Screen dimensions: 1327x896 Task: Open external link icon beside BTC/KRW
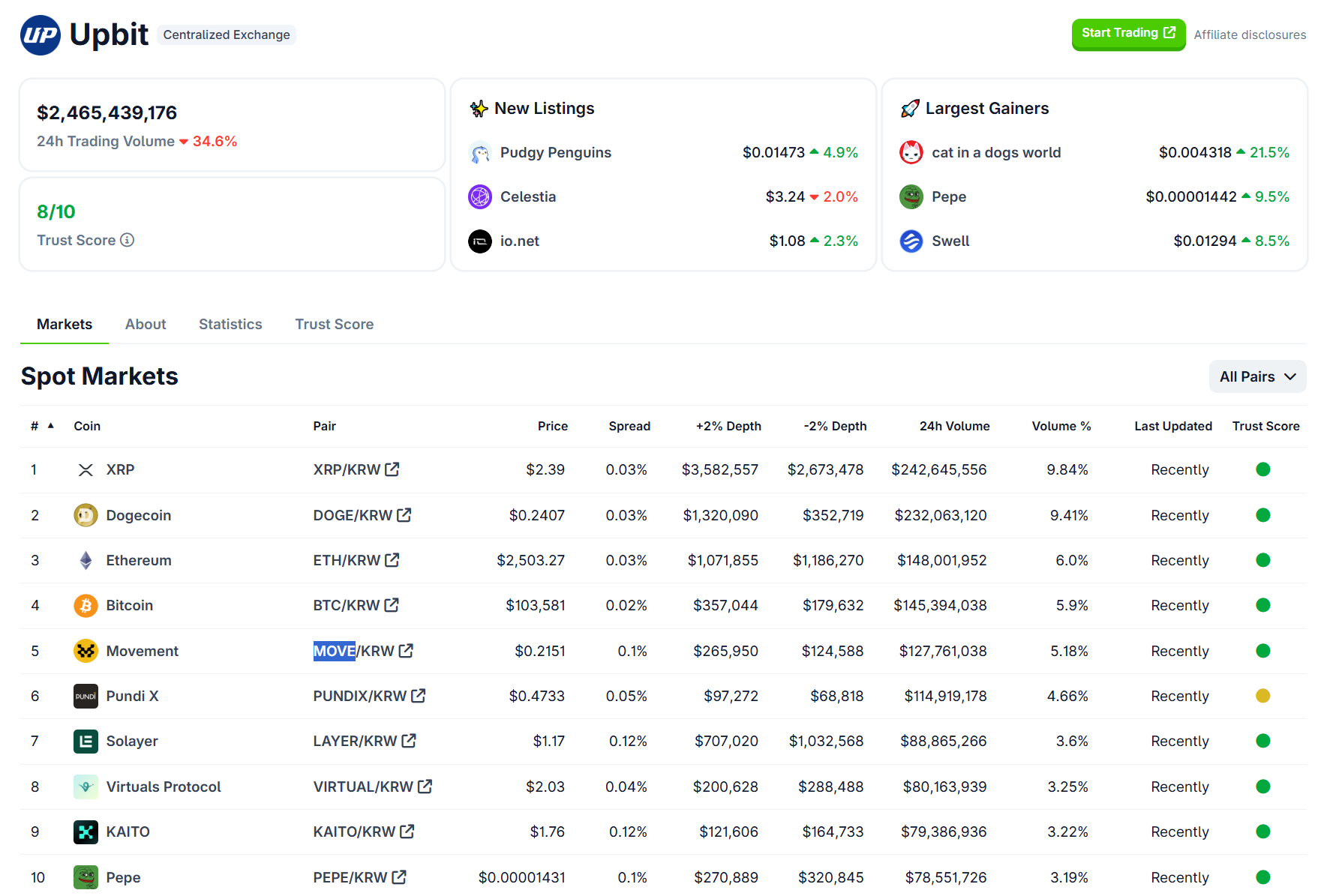[391, 605]
